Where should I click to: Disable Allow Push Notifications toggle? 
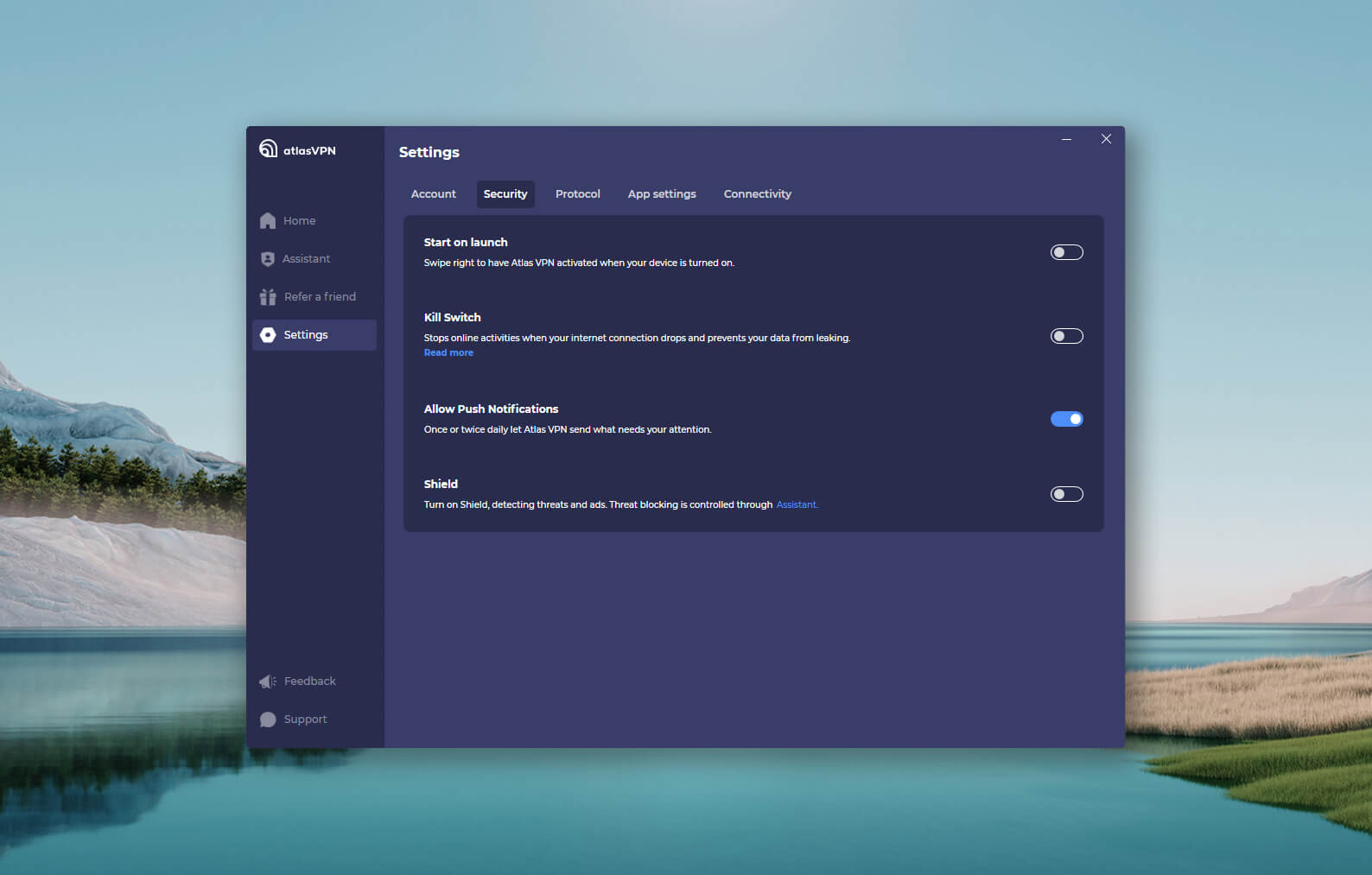coord(1067,419)
